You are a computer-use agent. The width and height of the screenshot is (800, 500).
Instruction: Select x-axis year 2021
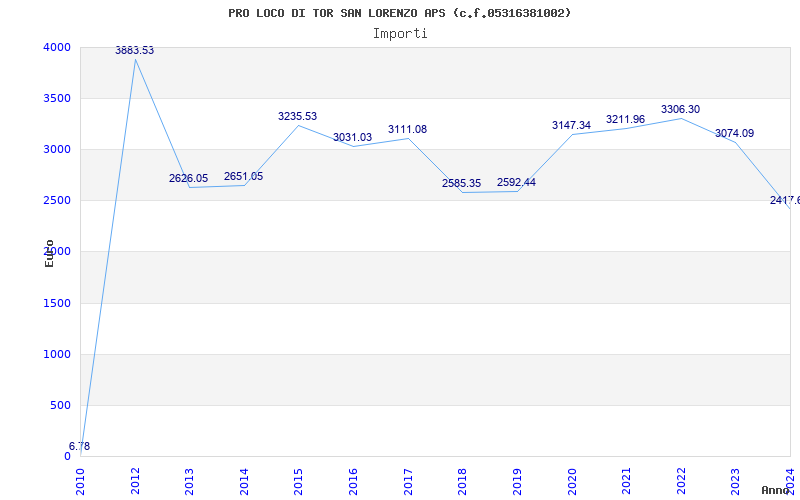(627, 482)
